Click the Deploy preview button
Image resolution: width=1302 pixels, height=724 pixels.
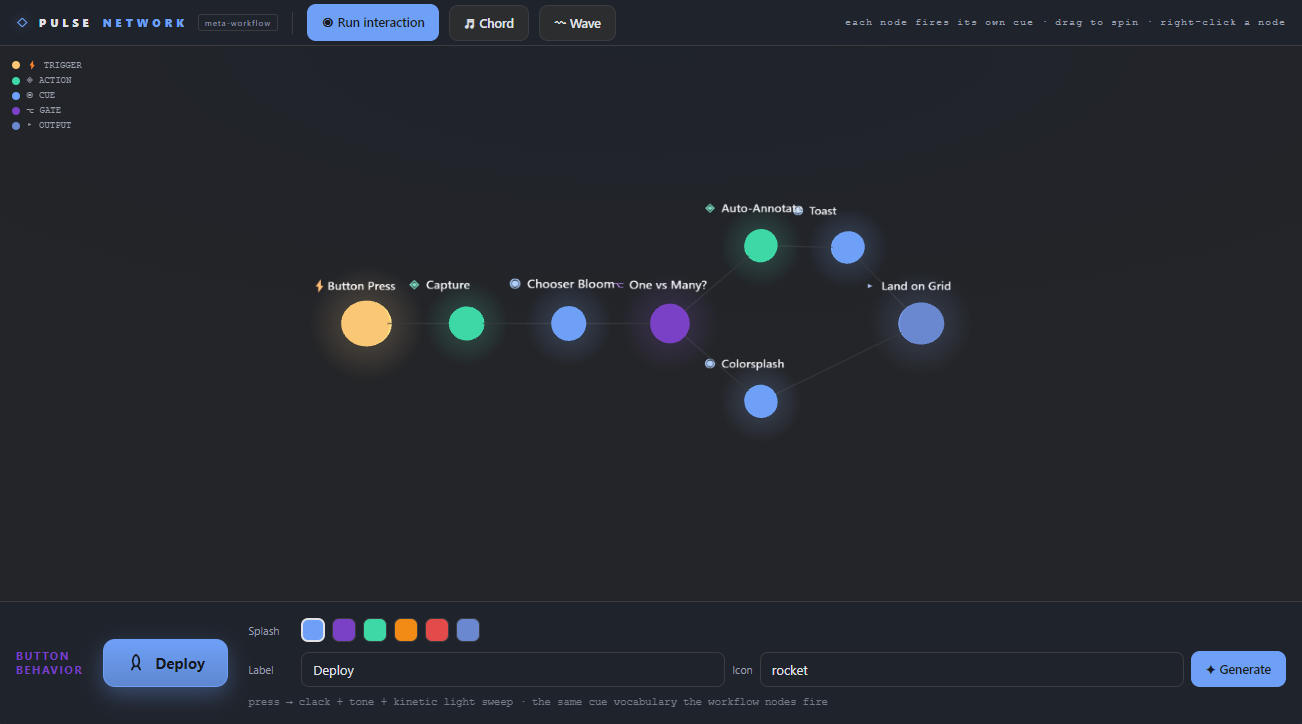(165, 663)
